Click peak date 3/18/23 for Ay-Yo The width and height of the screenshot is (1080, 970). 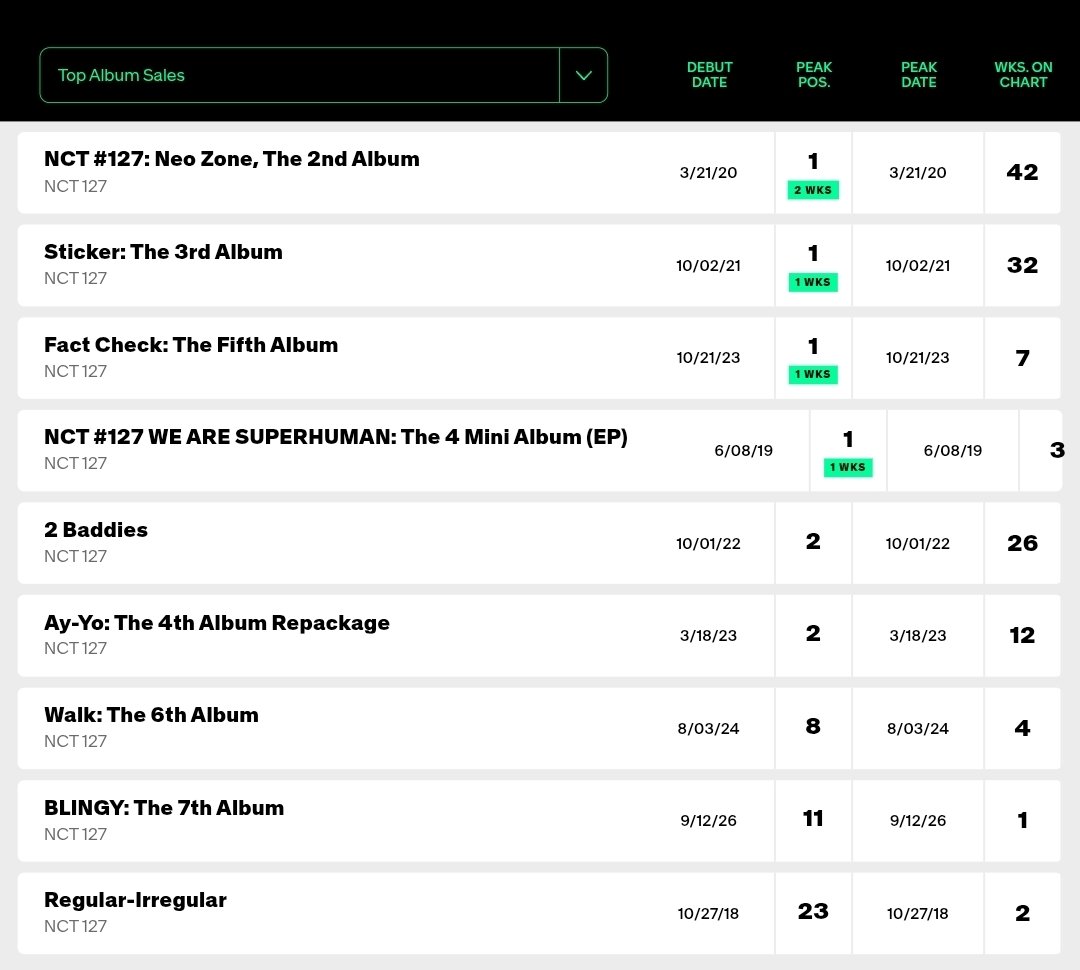(917, 636)
